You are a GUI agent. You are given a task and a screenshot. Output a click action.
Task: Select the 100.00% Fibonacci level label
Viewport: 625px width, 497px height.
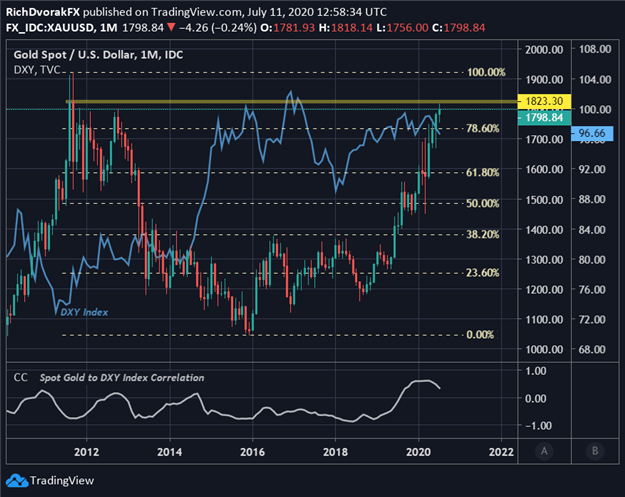pyautogui.click(x=486, y=72)
